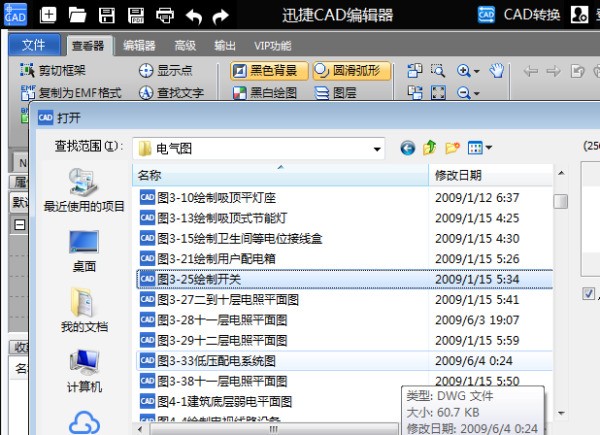Click the new file icon in title bar
600x435 pixels.
48,15
